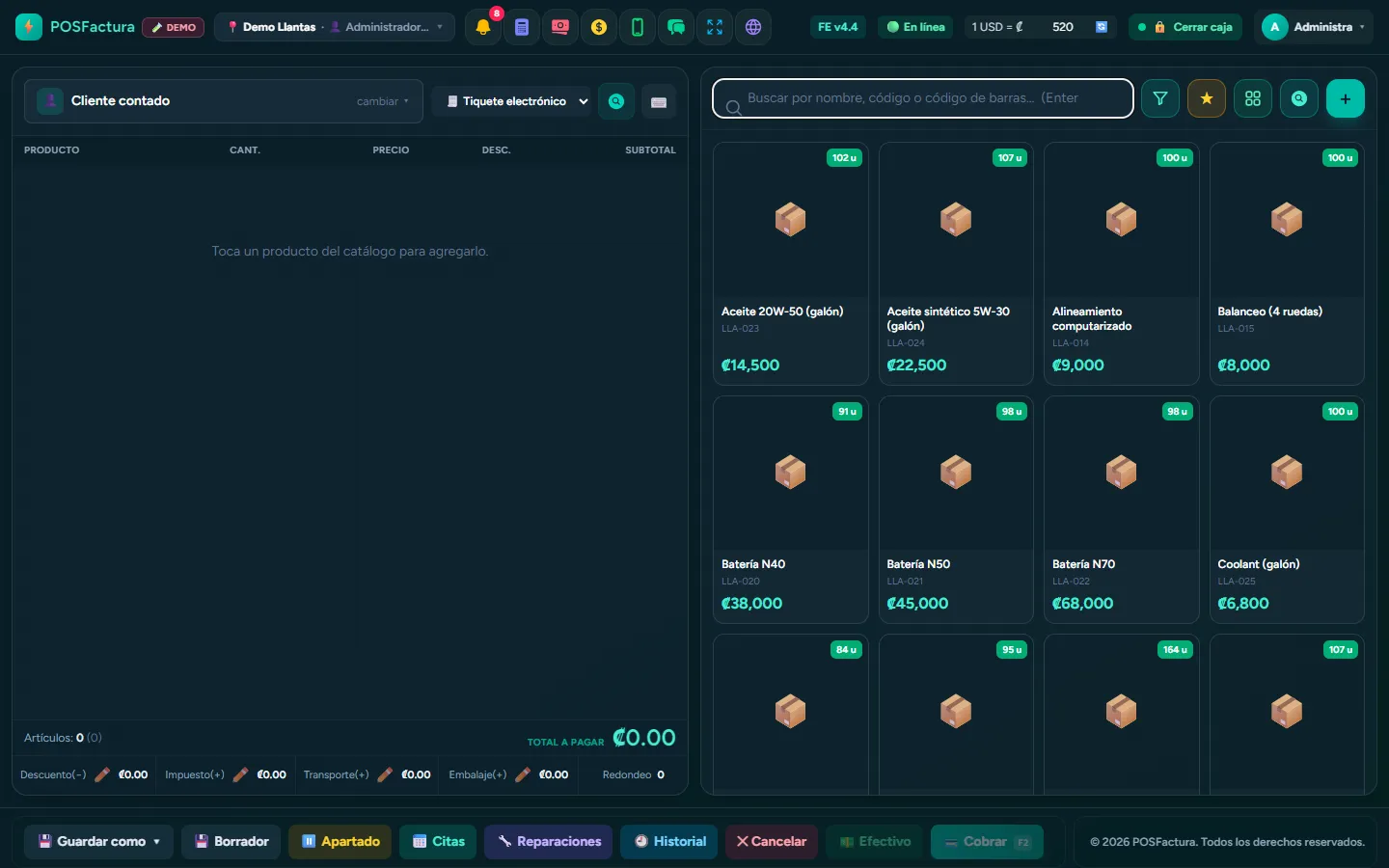Click the teal product lookup icon

pos(1299,98)
